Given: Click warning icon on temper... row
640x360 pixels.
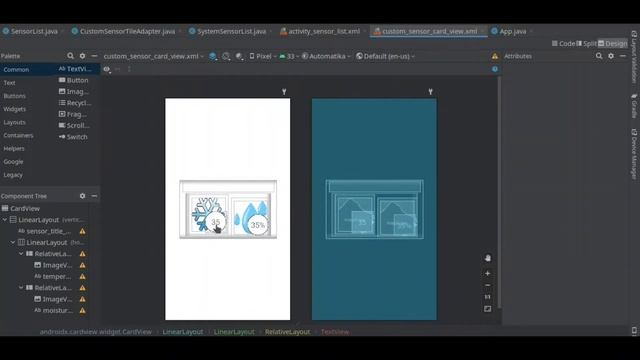Looking at the screenshot, I should [82, 277].
